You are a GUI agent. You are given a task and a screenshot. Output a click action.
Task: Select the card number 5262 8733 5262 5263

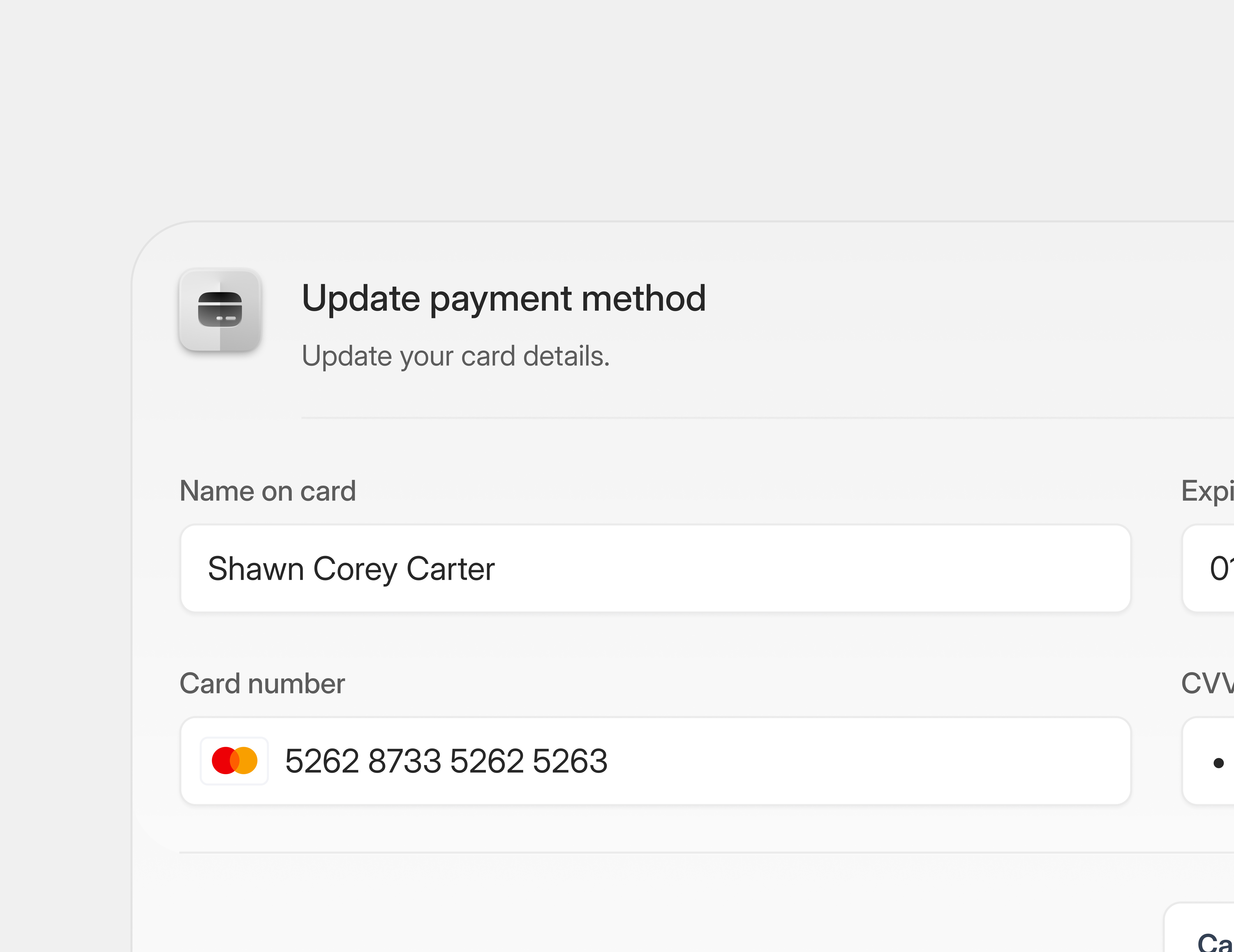tap(446, 760)
